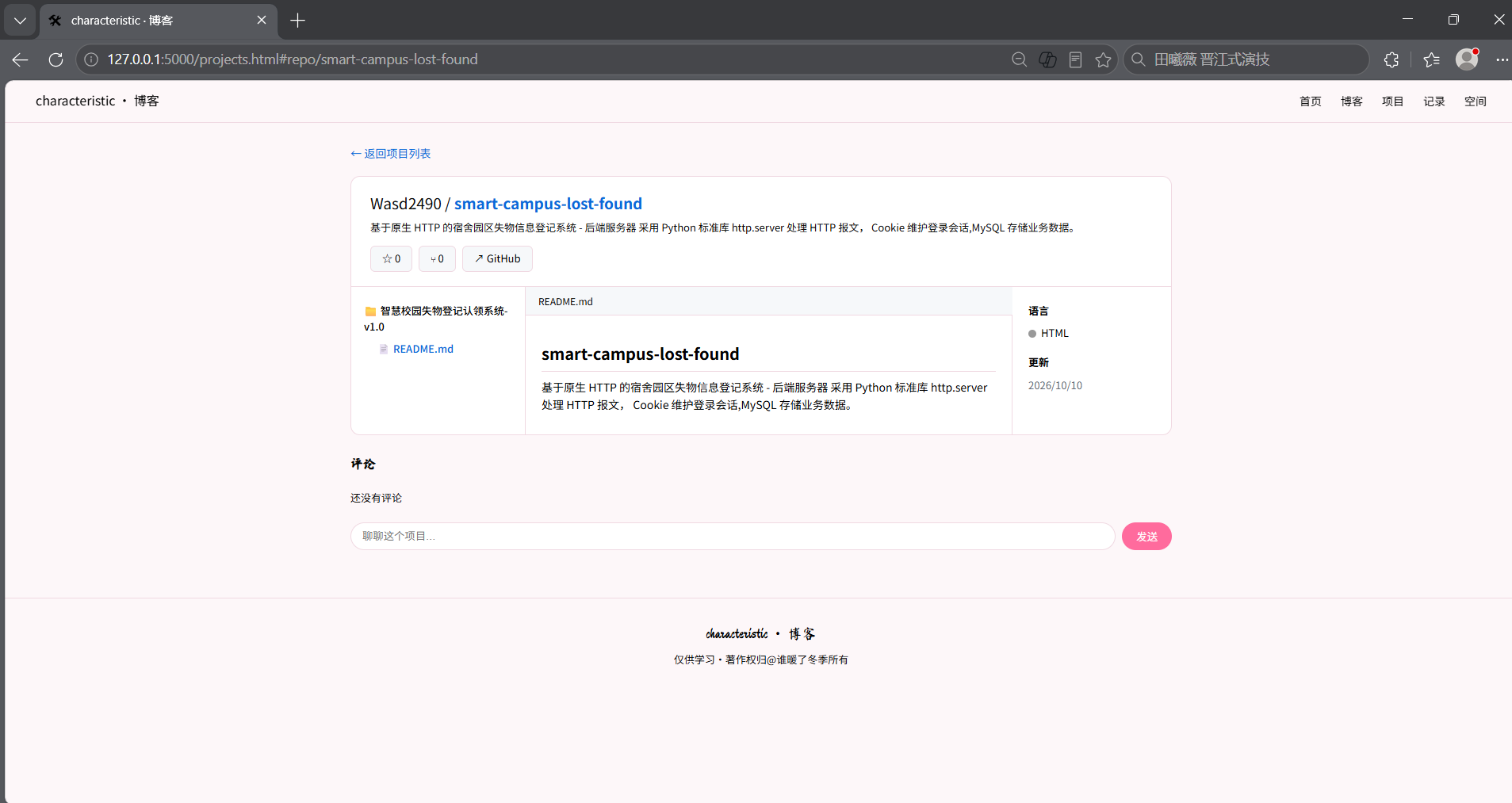Close the characteristic · 博客 tab

tap(262, 21)
